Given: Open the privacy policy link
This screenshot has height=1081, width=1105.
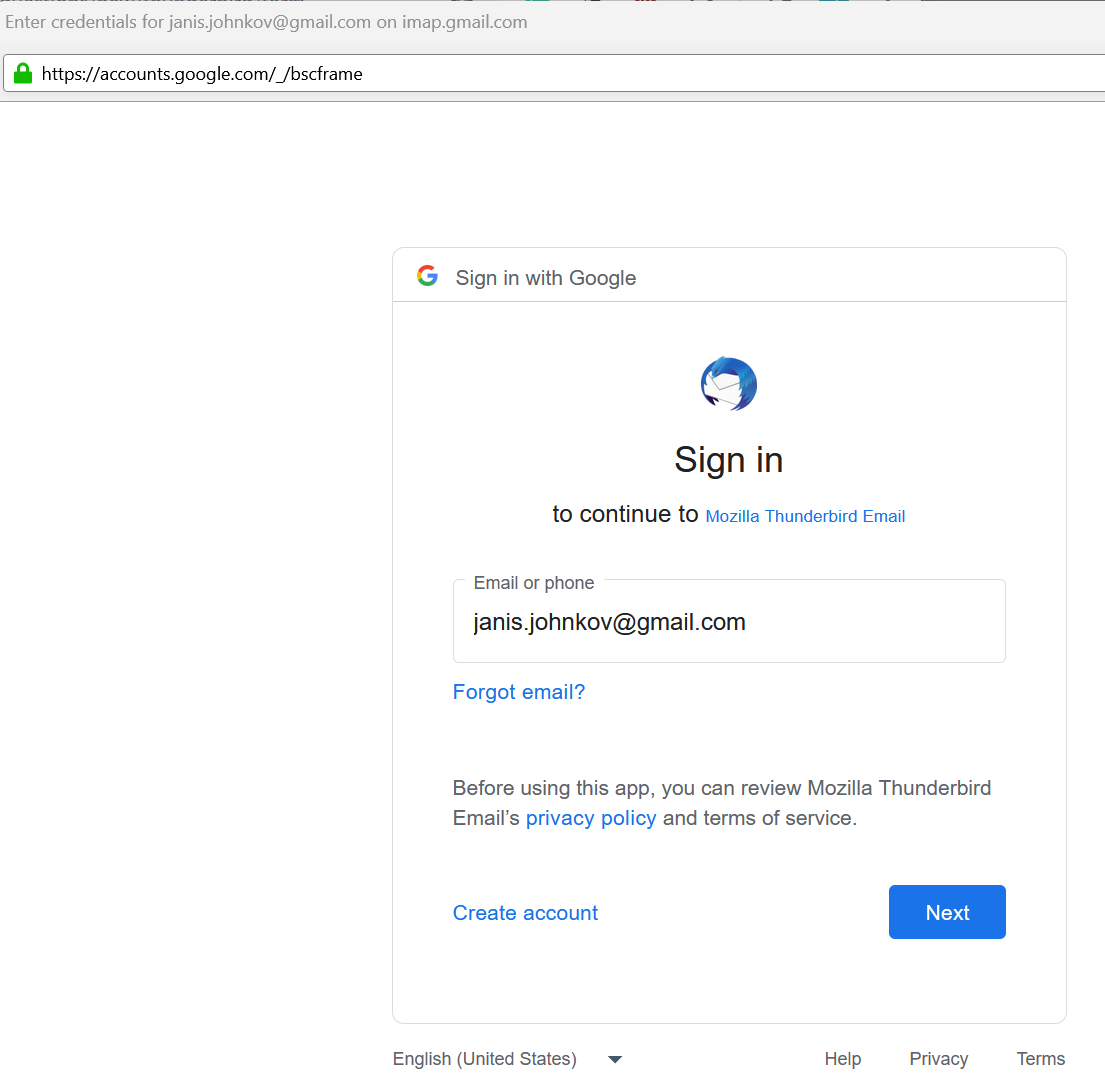Looking at the screenshot, I should pos(591,817).
